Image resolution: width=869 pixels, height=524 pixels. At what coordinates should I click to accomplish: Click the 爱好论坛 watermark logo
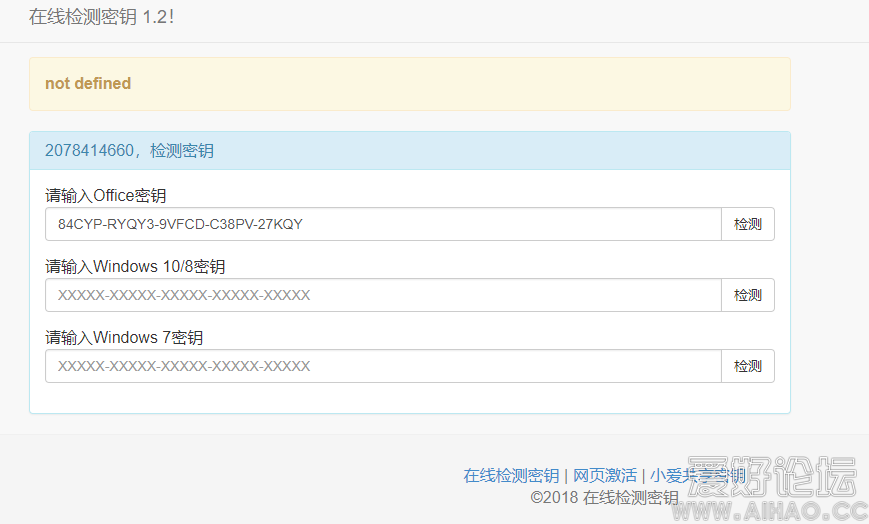[772, 477]
